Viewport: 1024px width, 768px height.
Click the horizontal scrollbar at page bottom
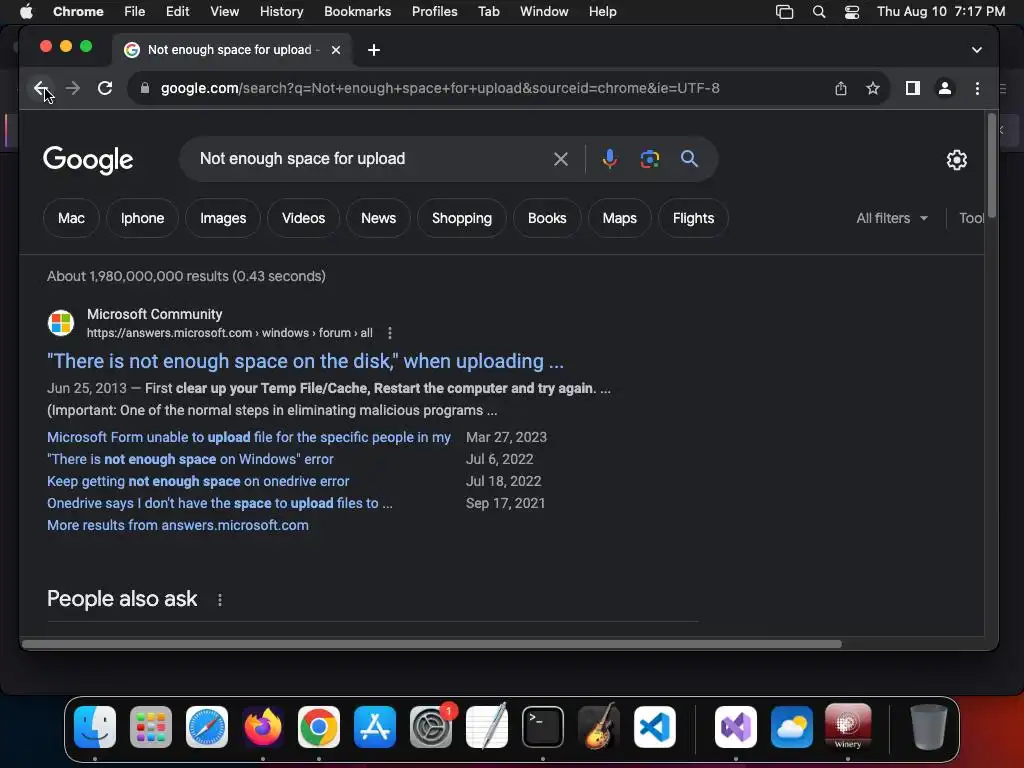click(x=431, y=644)
